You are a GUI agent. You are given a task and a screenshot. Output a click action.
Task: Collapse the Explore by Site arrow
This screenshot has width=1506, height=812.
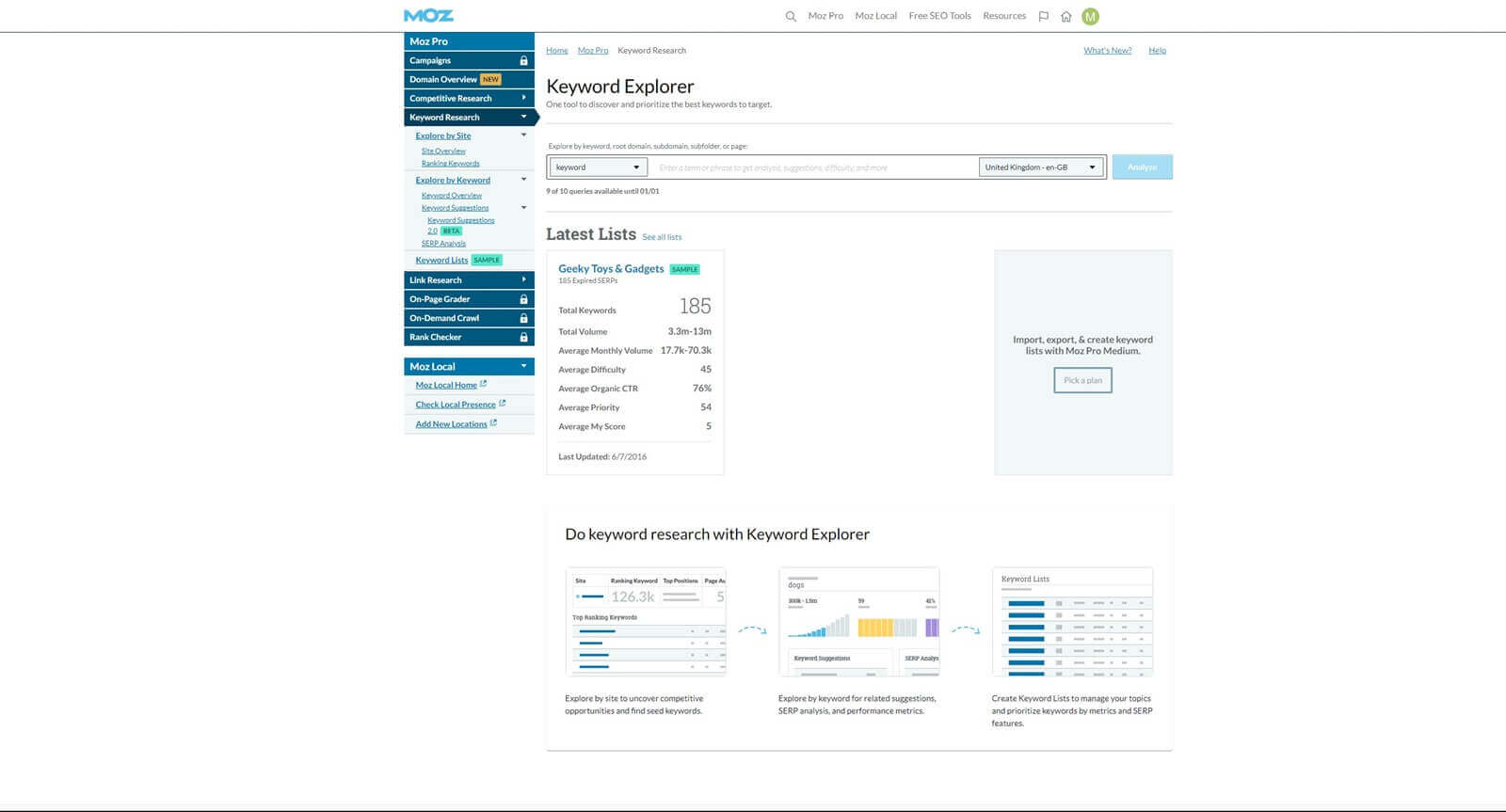(524, 135)
